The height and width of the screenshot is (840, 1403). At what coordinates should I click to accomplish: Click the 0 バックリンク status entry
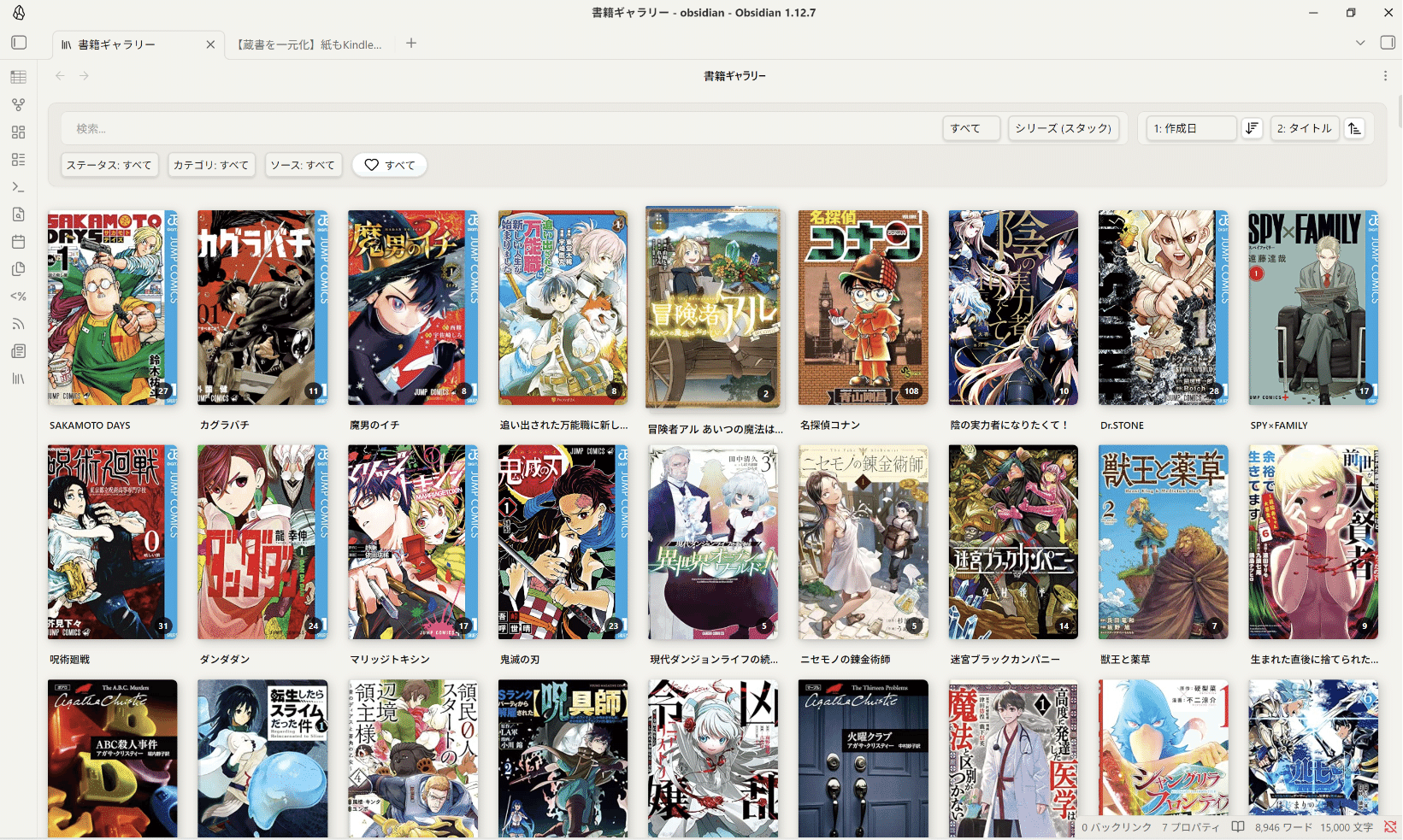[1117, 827]
